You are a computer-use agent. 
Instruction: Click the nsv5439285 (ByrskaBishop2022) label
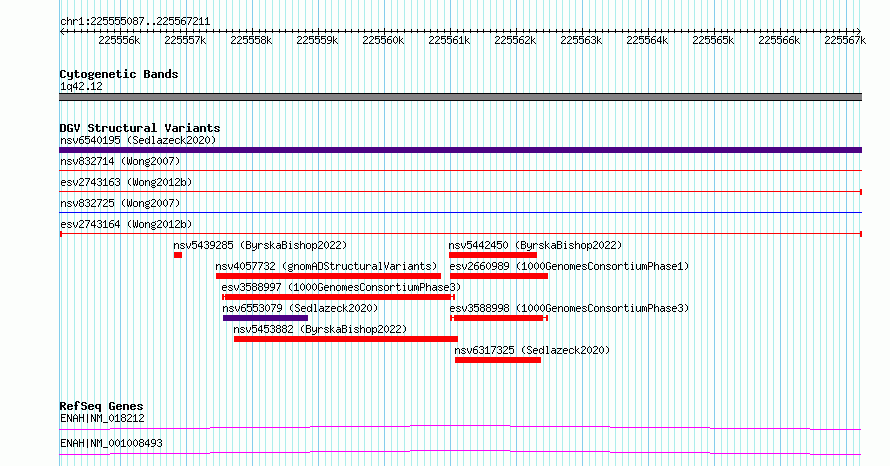click(x=260, y=245)
